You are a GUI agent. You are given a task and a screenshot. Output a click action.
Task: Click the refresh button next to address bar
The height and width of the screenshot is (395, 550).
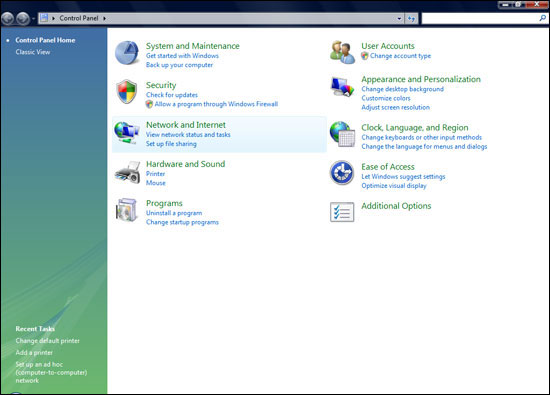click(x=411, y=19)
